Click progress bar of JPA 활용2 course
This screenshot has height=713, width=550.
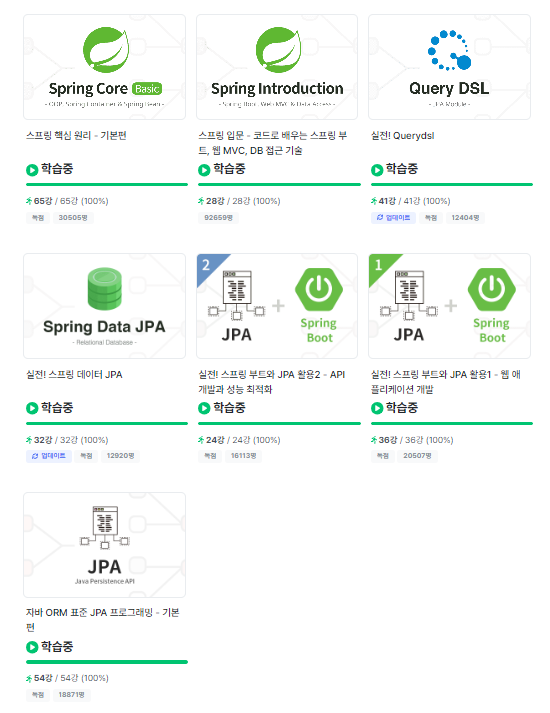(x=279, y=423)
